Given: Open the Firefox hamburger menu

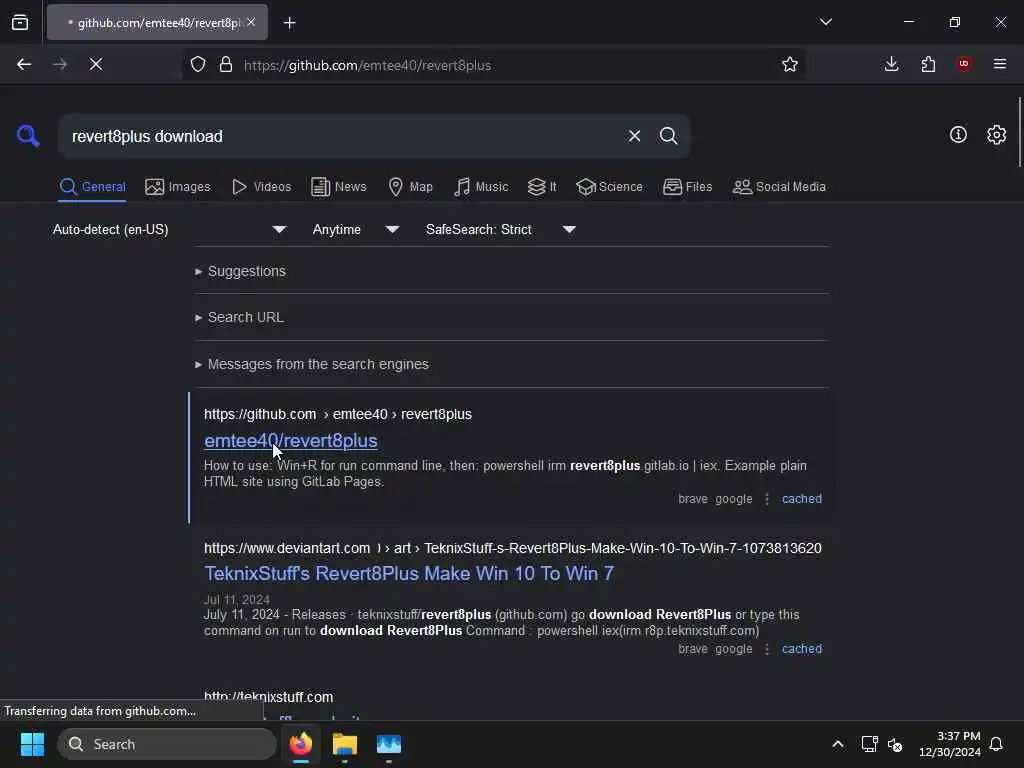Looking at the screenshot, I should coord(1000,64).
